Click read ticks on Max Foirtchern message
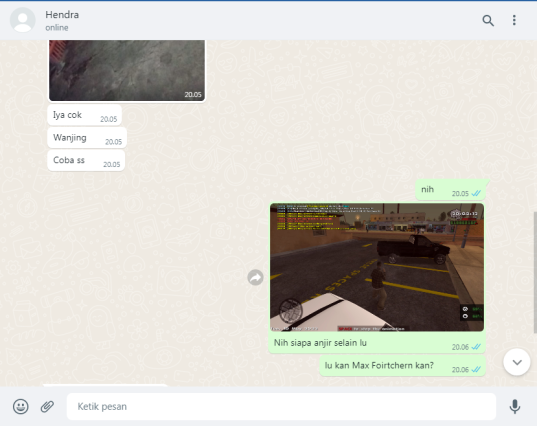 [x=476, y=369]
